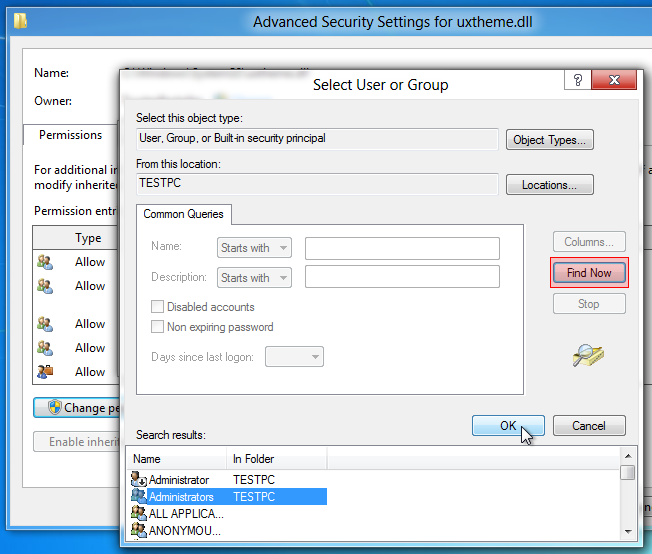Click the first Allow entry's group icon

point(45,262)
